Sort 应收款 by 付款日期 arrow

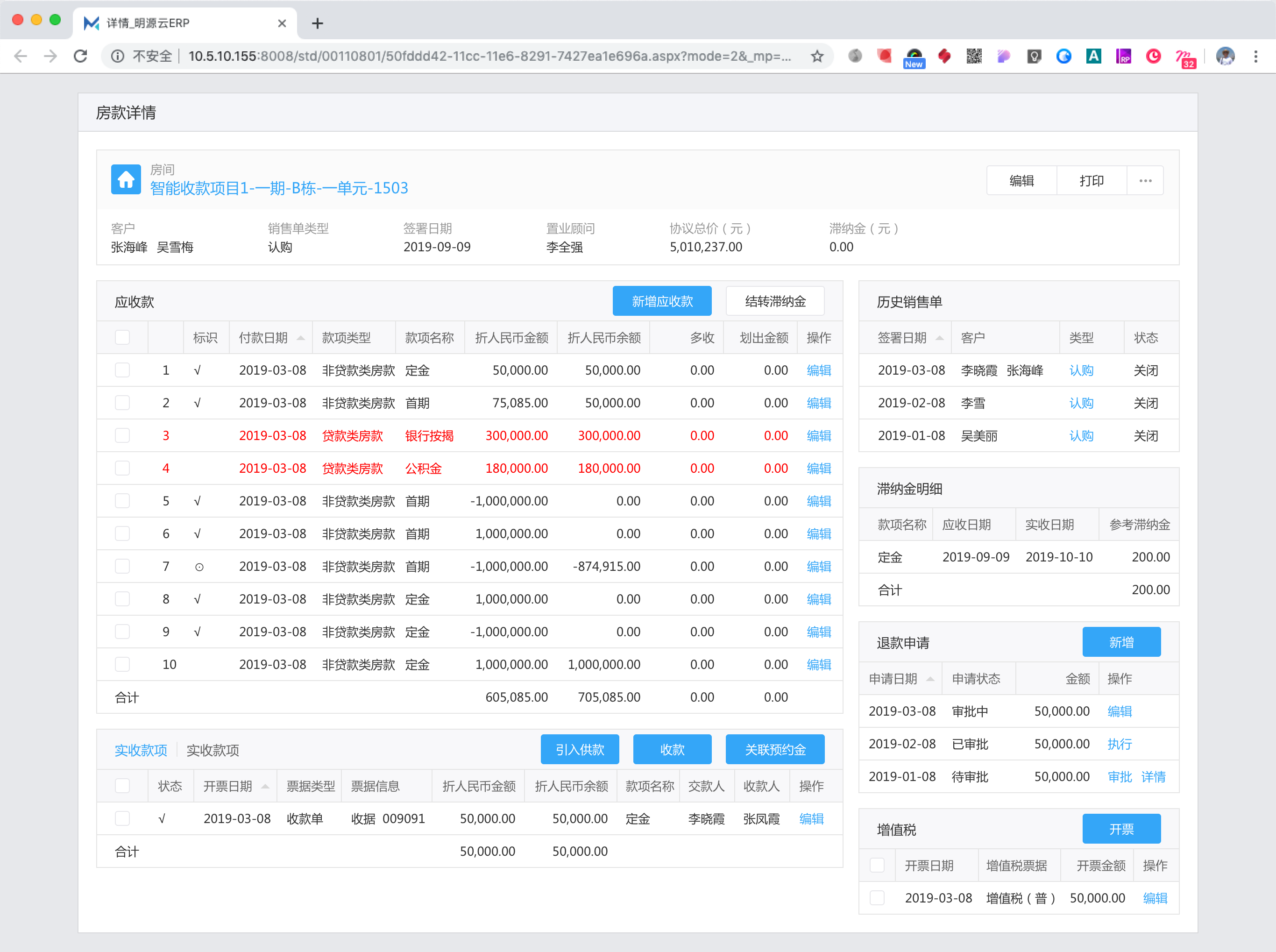point(301,338)
